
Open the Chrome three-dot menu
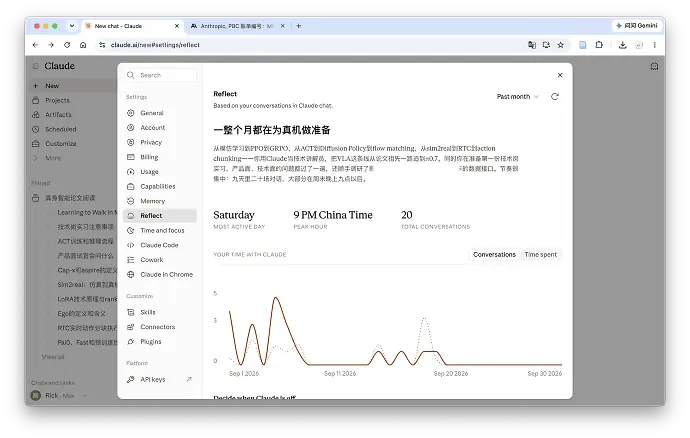tap(654, 45)
